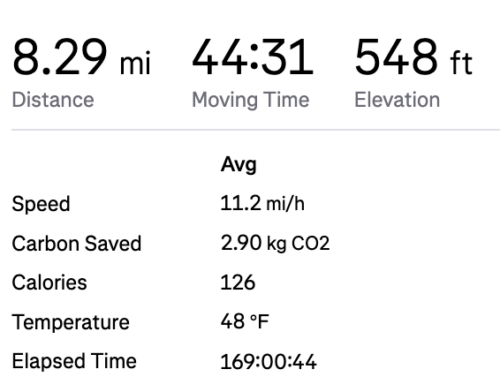Click the 548 ft elevation value
The image size is (500, 392).
[x=413, y=57]
